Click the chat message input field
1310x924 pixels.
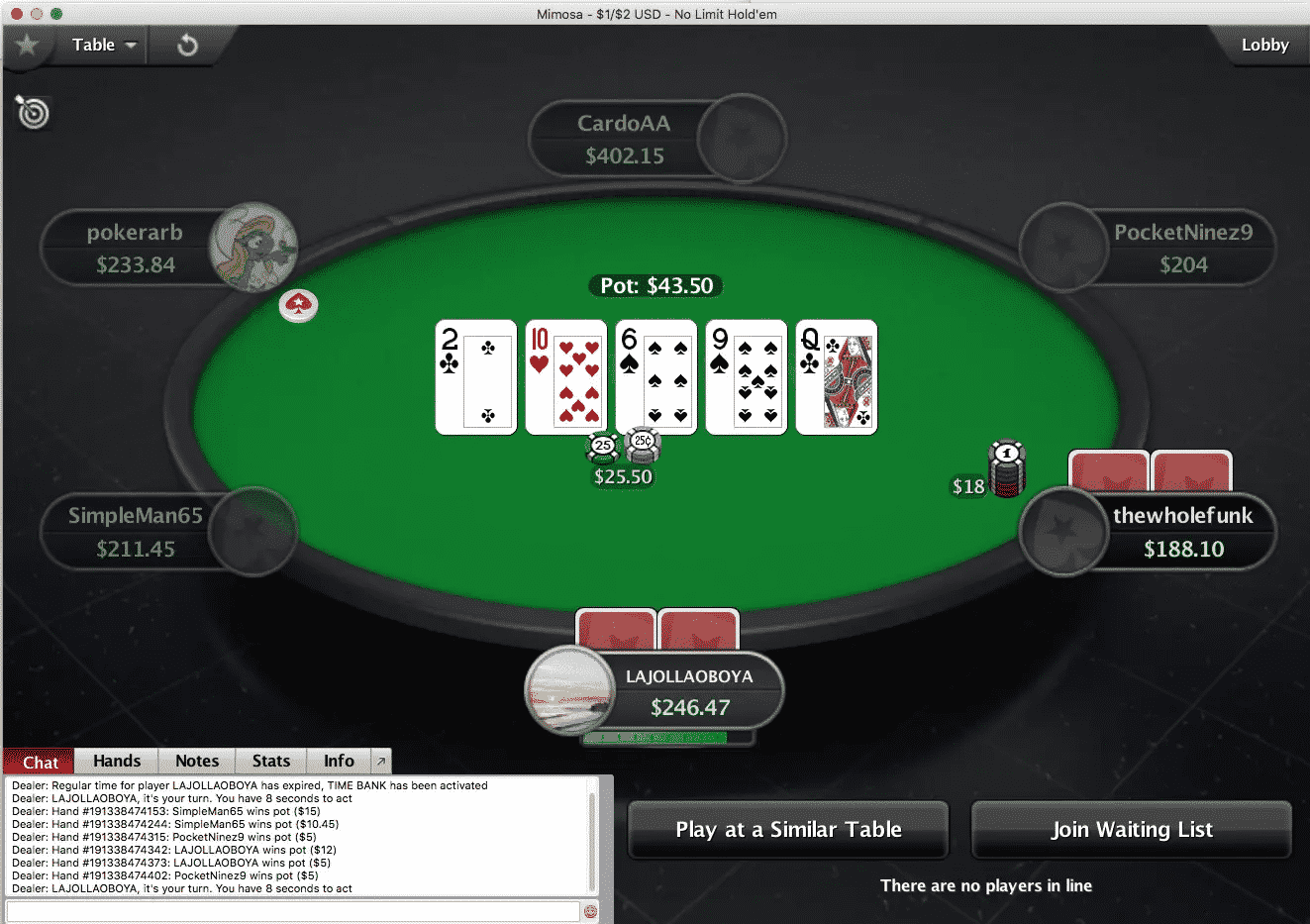point(293,911)
